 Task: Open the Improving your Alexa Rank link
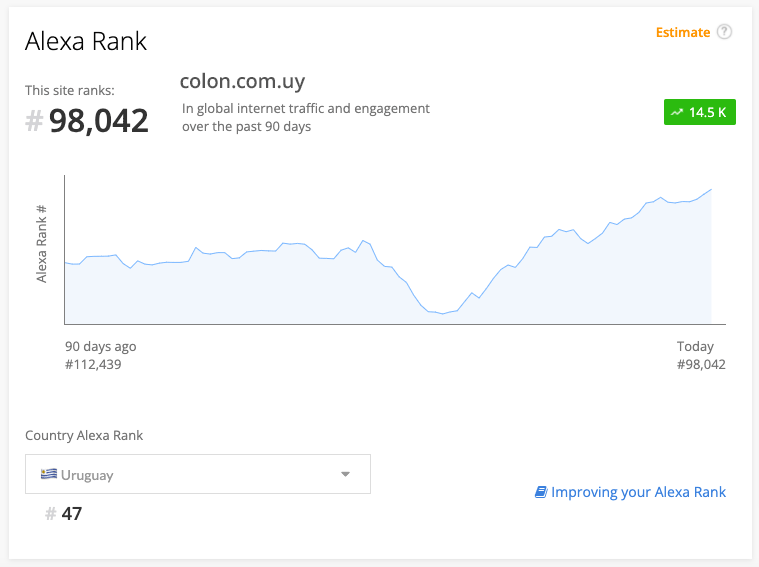click(638, 492)
